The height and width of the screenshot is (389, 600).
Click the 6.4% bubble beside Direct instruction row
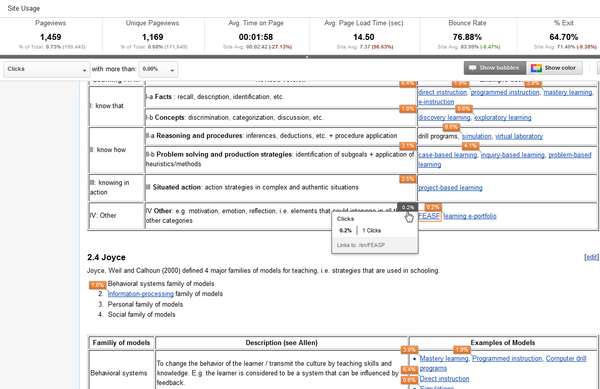pyautogui.click(x=409, y=369)
